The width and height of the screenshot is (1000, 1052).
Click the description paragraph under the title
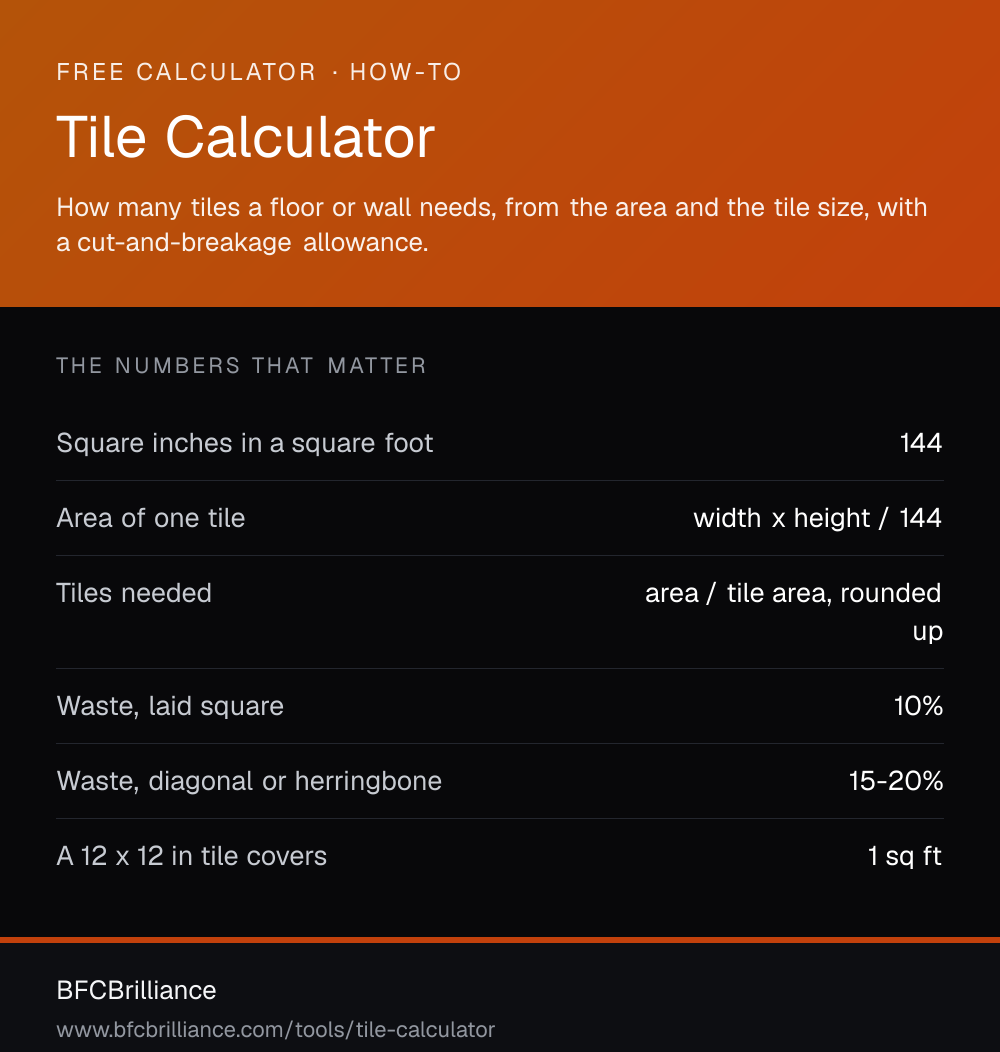coord(492,225)
